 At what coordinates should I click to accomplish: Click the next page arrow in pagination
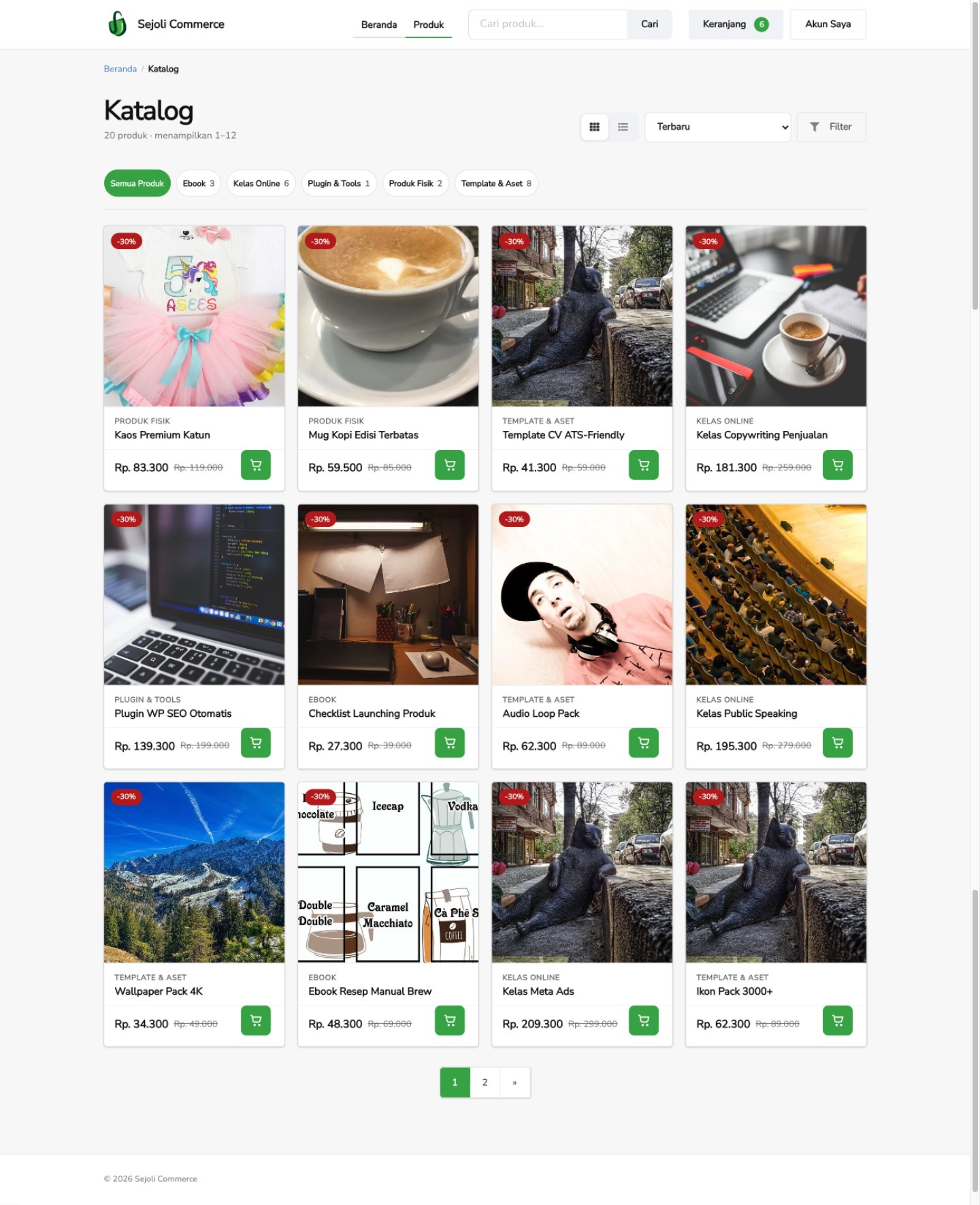(x=514, y=1082)
